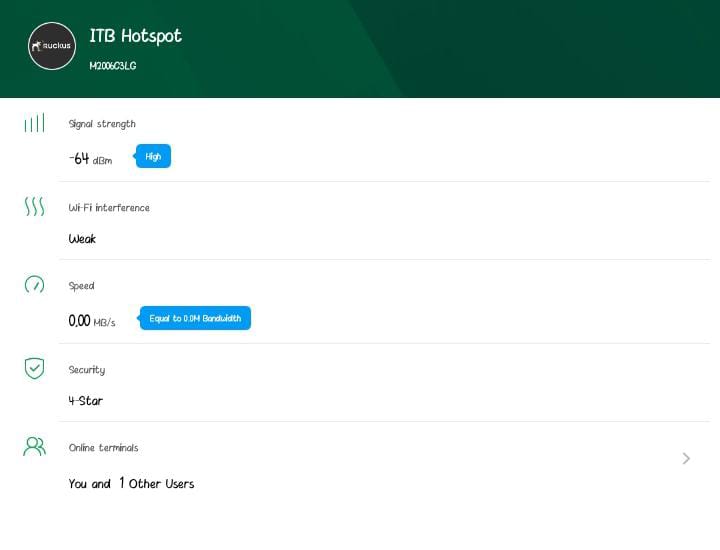Click the Ruckus logo avatar
The width and height of the screenshot is (720, 550).
[x=52, y=46]
